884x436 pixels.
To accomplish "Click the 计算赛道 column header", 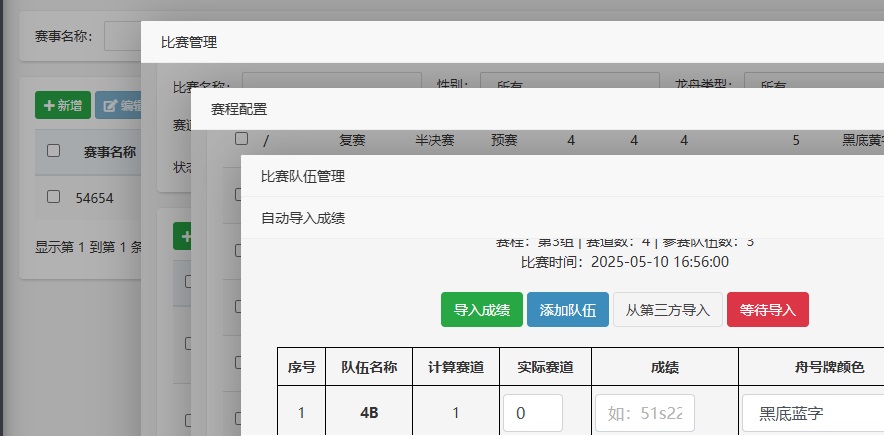I will pos(456,368).
